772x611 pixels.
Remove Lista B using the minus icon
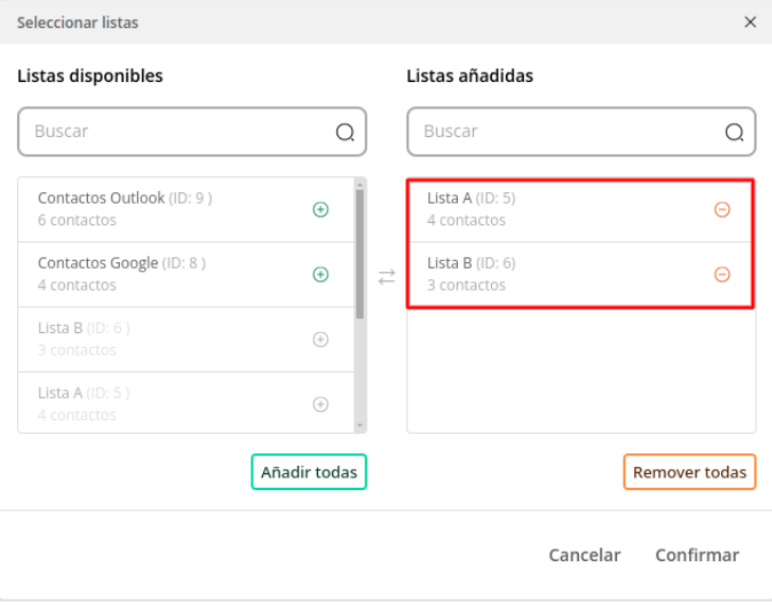722,274
